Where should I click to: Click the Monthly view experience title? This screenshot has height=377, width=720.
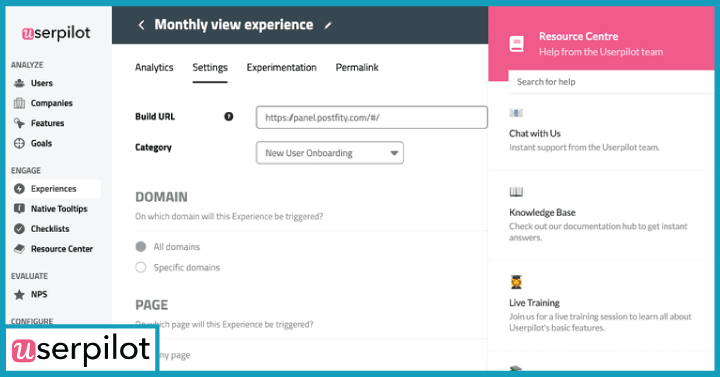pos(234,25)
